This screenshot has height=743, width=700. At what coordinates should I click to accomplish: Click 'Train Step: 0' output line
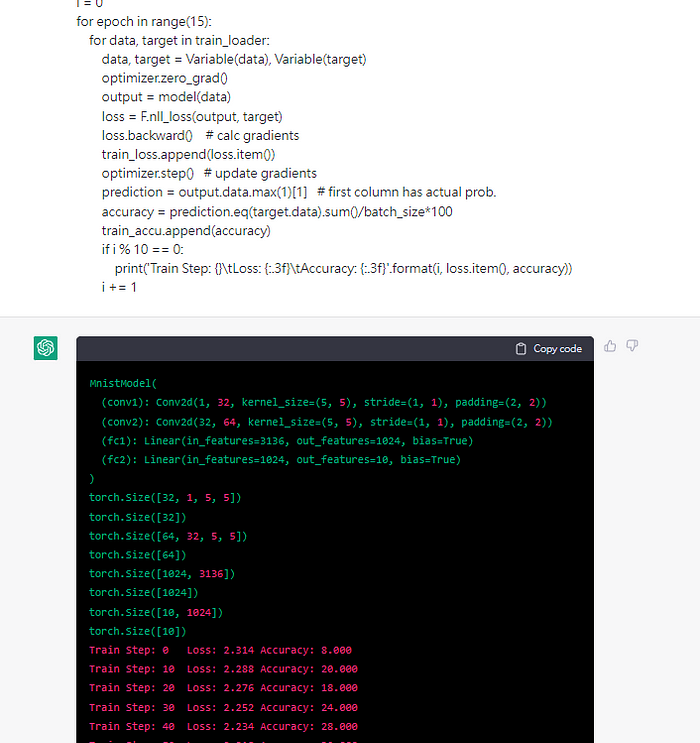pos(220,651)
